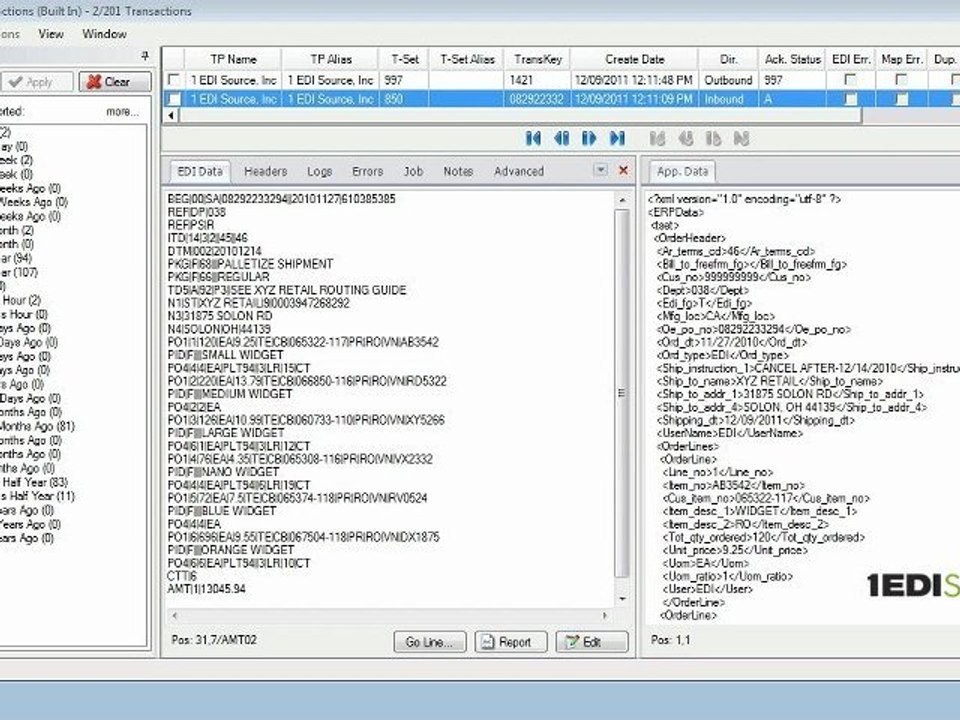Sort by the TP Name column header
Screen dimensions: 960x720
point(233,59)
